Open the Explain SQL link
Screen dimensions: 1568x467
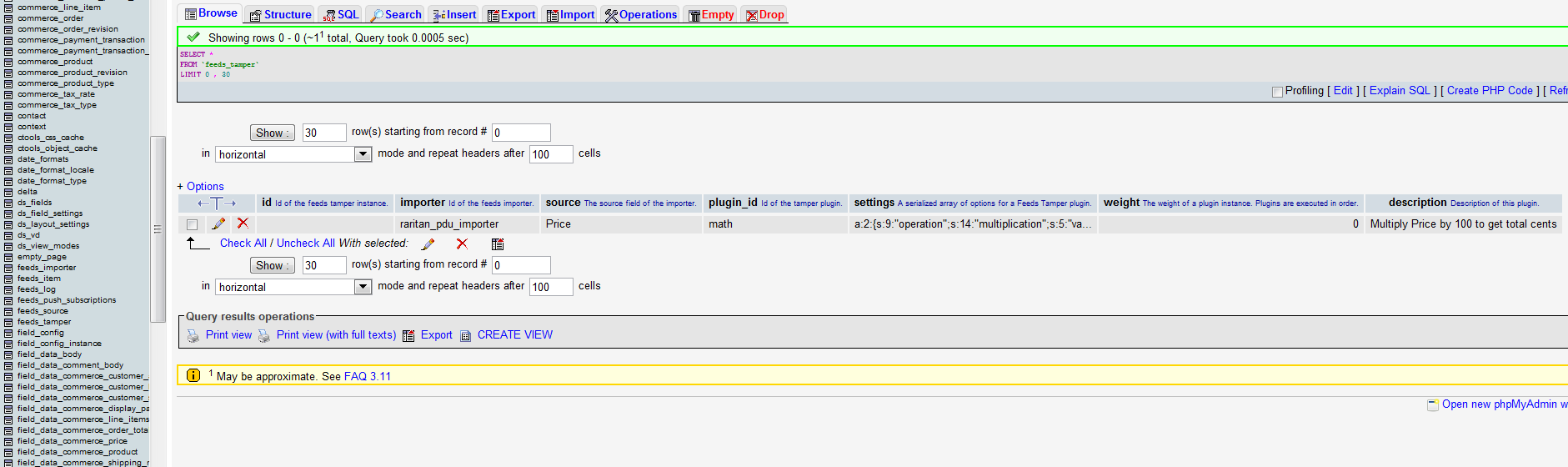click(1400, 90)
